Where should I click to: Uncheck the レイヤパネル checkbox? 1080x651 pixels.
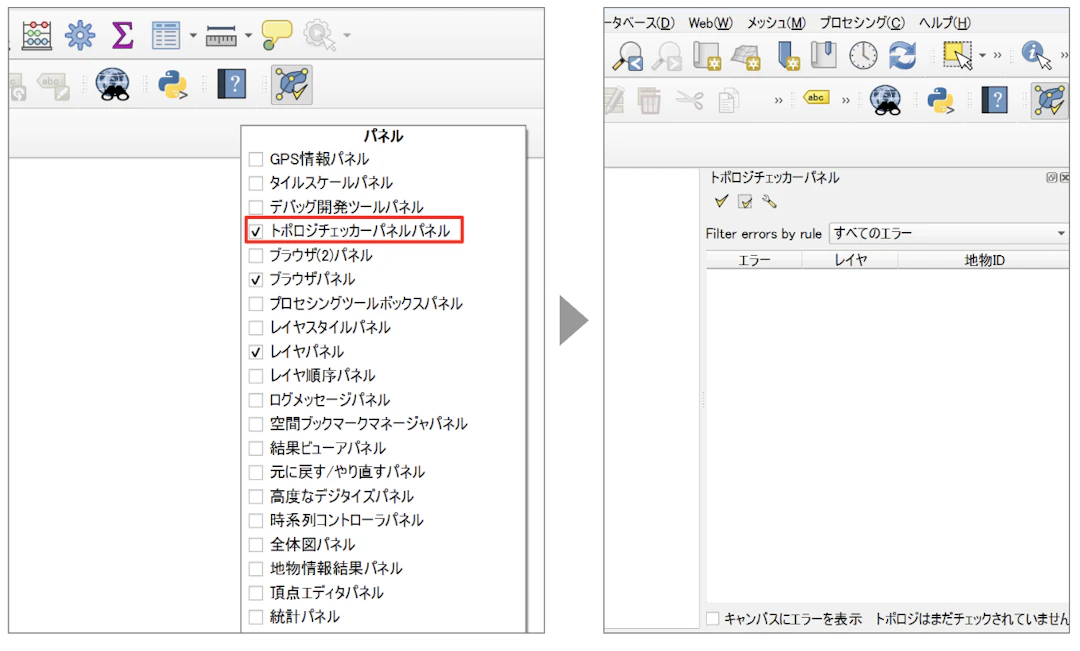click(256, 352)
